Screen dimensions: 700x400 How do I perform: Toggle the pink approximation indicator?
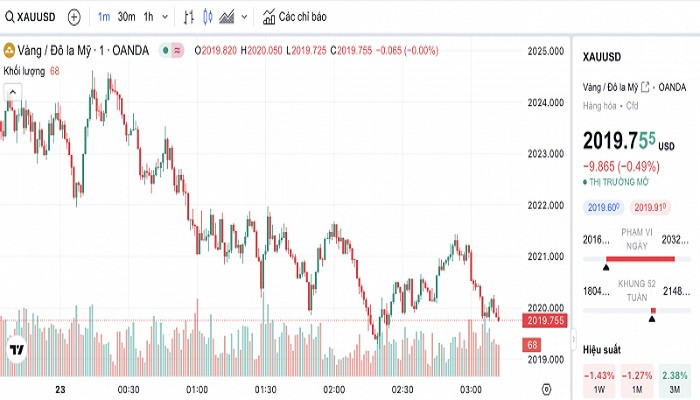click(177, 50)
